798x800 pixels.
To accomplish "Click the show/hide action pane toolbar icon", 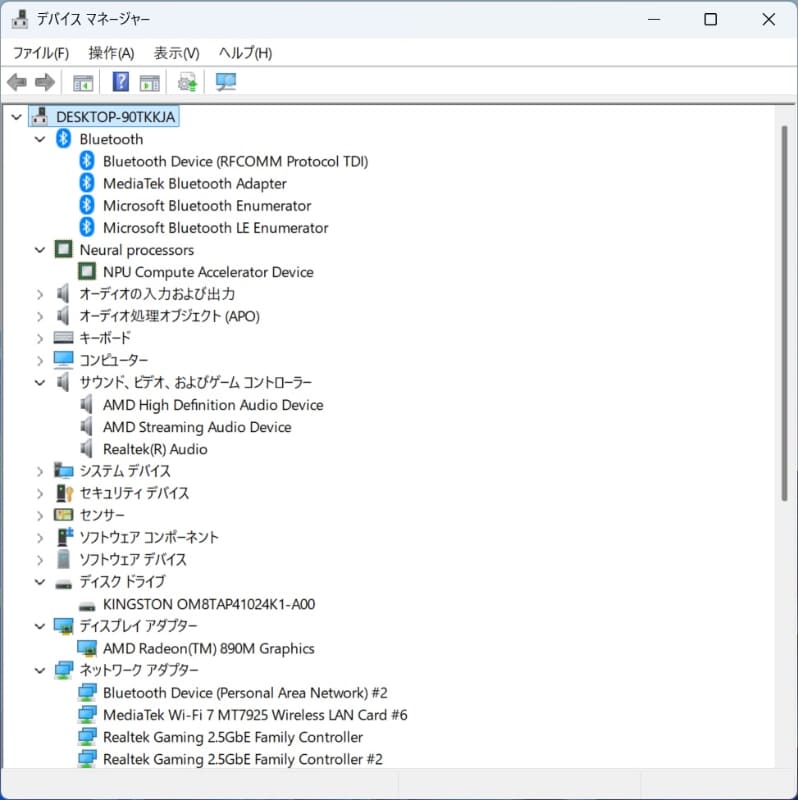I will pos(149,83).
